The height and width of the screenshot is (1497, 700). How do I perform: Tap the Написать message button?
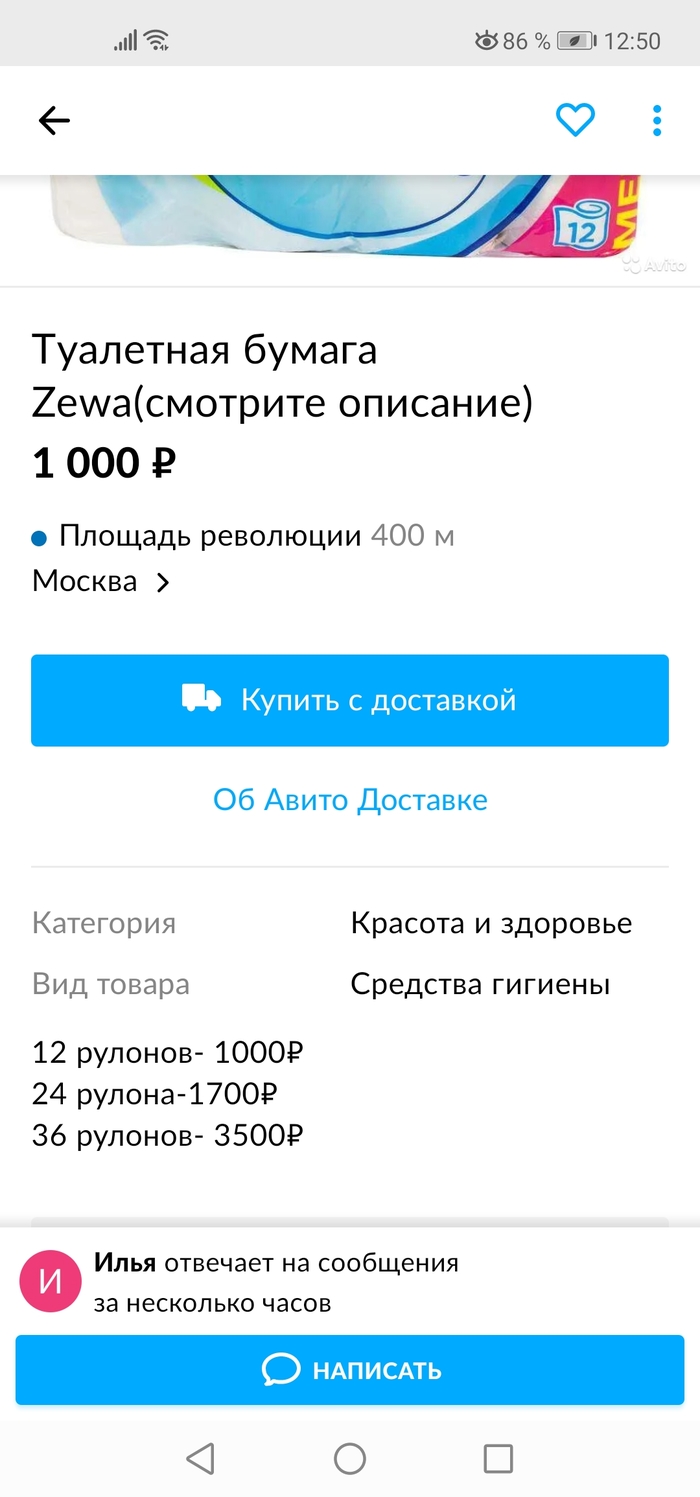(350, 1370)
